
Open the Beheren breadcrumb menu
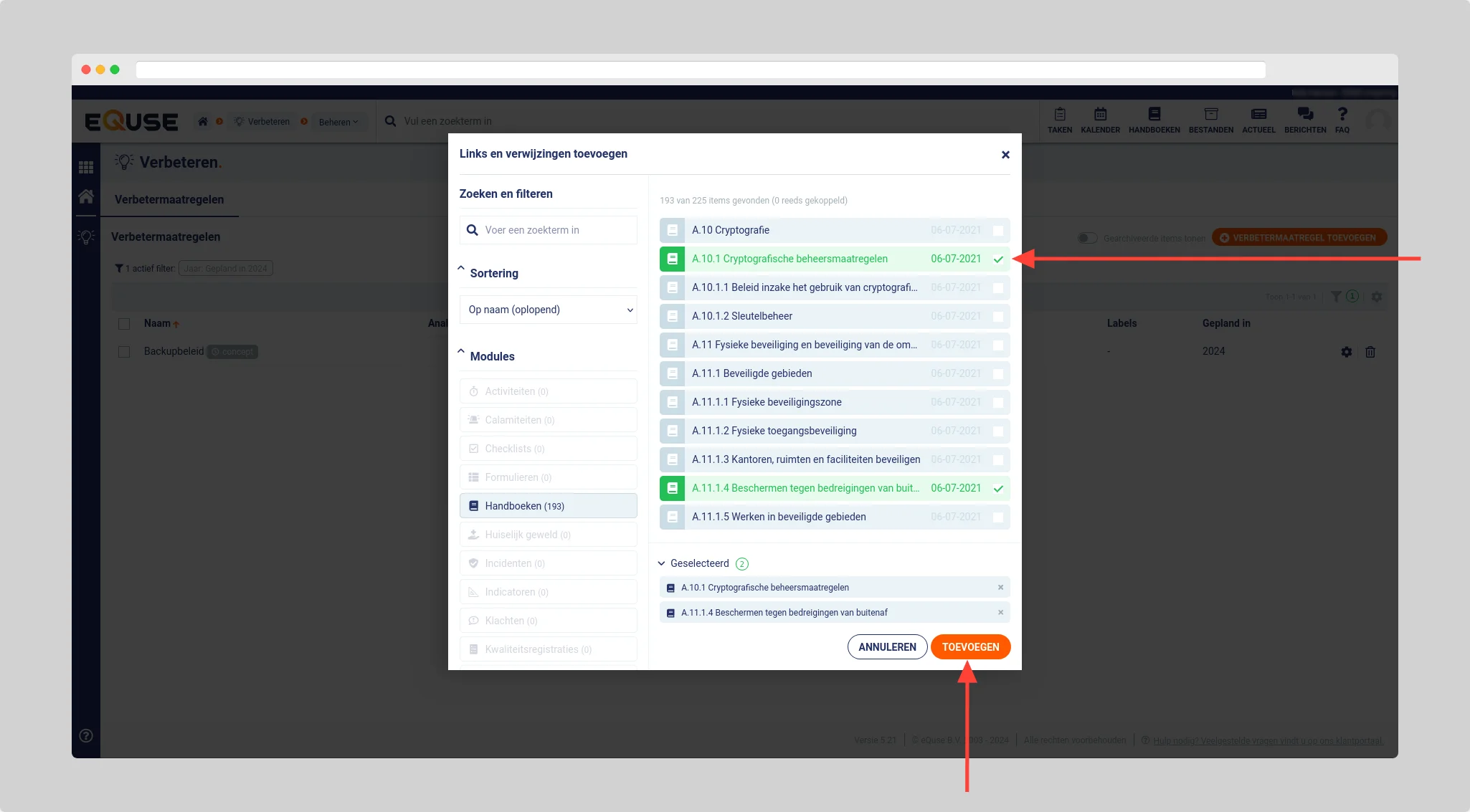coord(338,122)
